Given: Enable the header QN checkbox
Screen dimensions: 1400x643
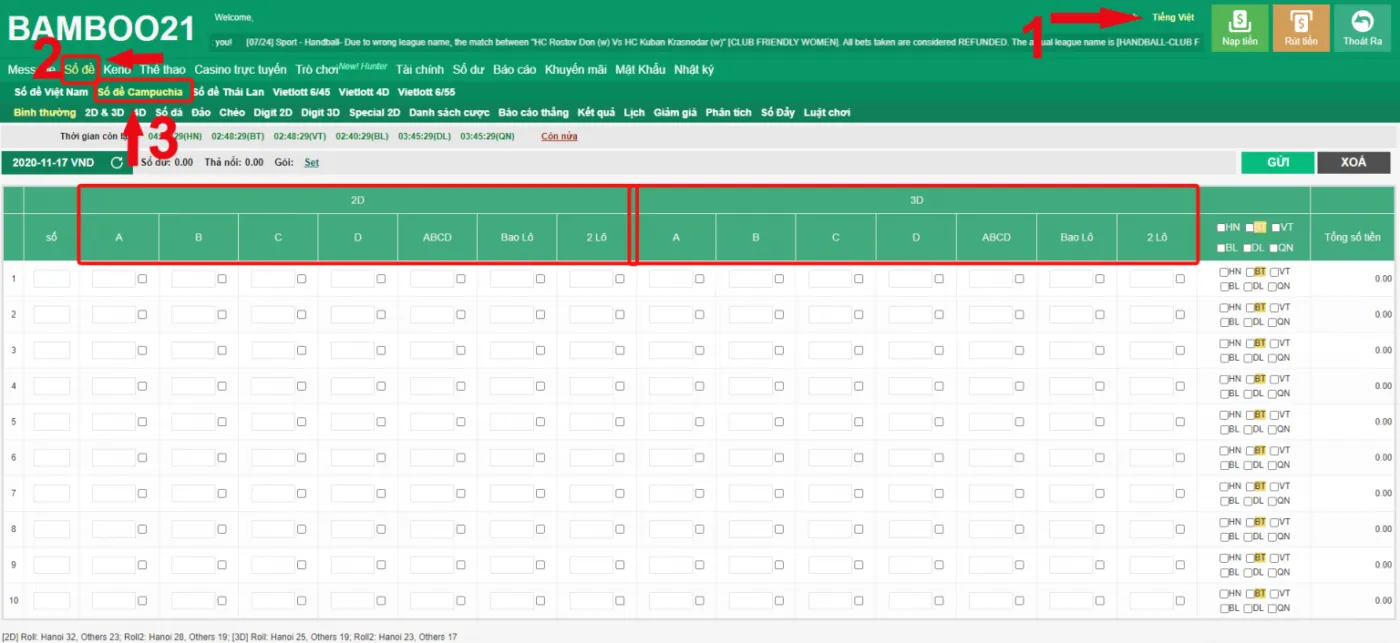Looking at the screenshot, I should click(x=1274, y=247).
